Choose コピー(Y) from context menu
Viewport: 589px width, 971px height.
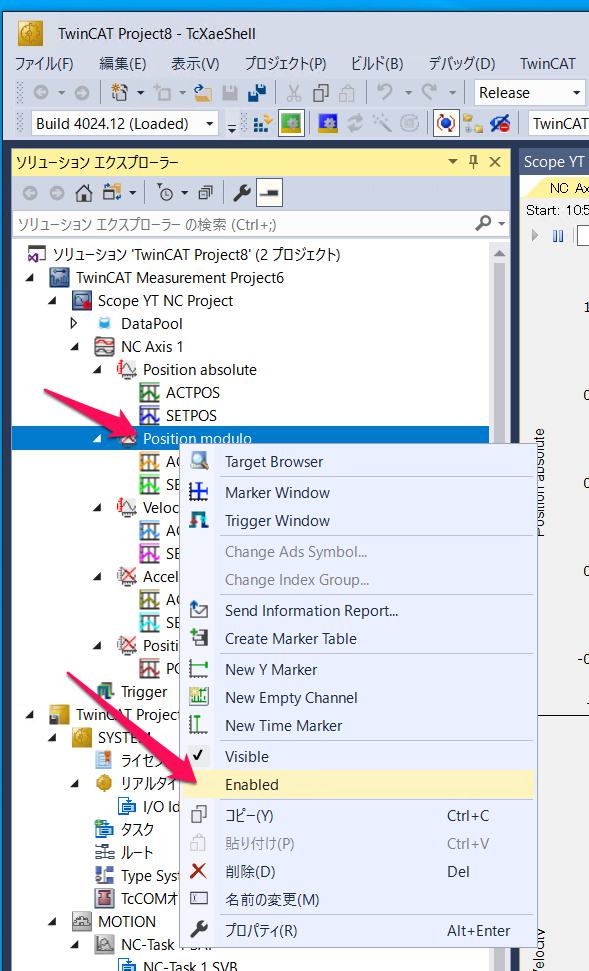[x=359, y=816]
